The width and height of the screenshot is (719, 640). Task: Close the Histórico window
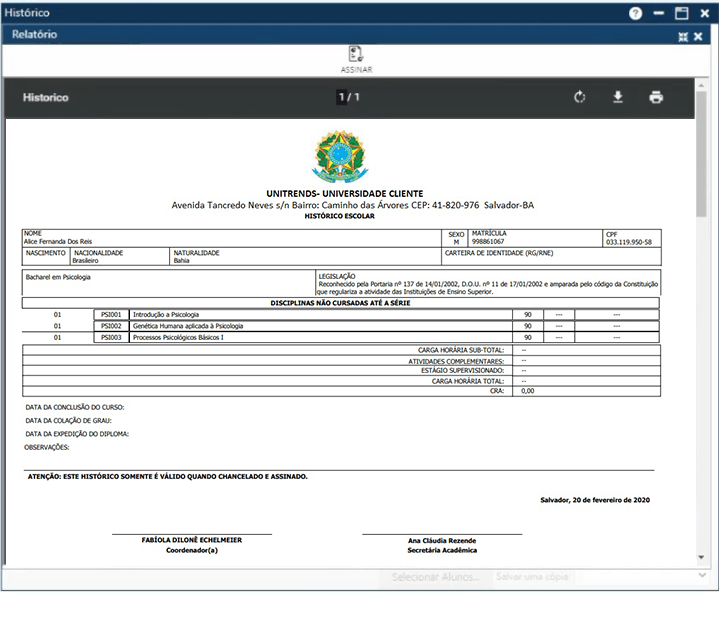(704, 13)
